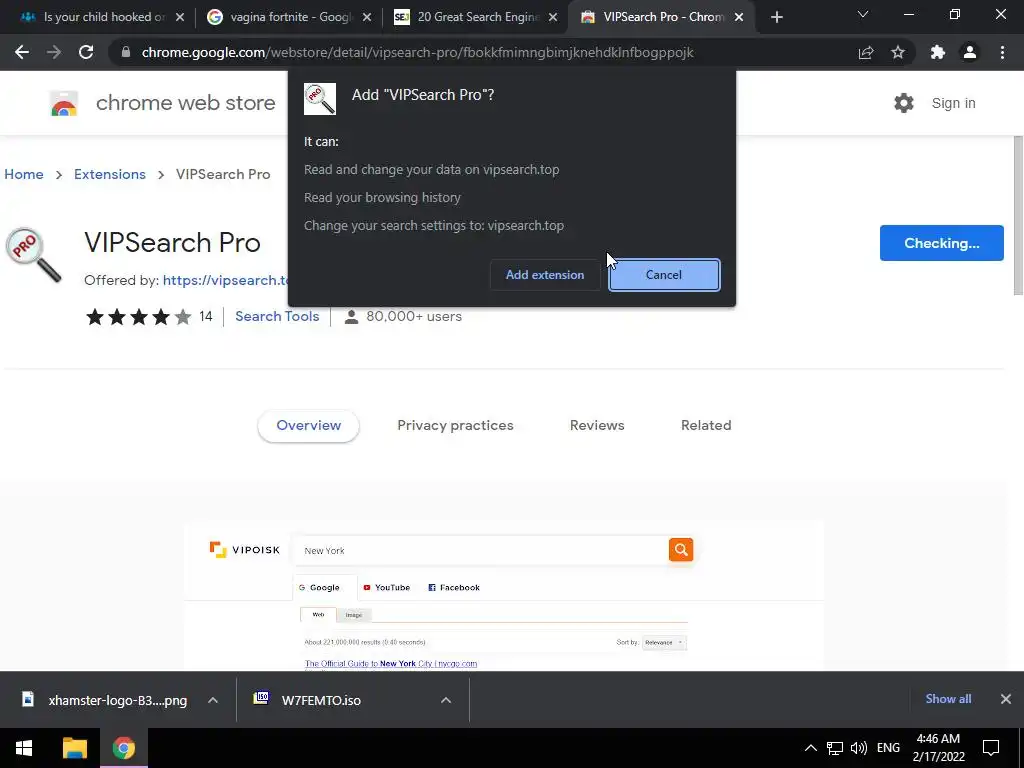Click Facebook tab in screenshot preview

(453, 587)
